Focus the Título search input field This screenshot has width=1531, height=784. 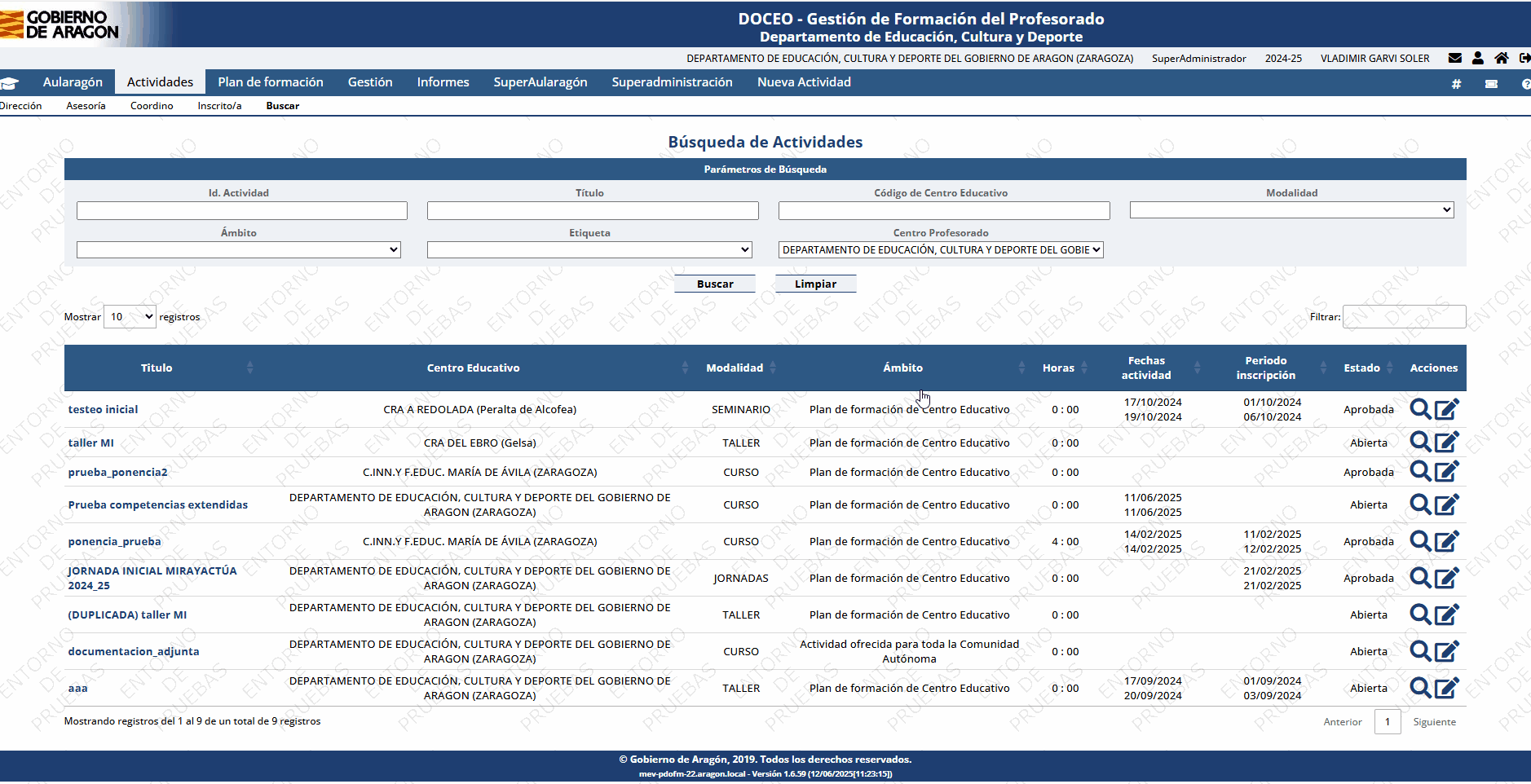click(593, 211)
